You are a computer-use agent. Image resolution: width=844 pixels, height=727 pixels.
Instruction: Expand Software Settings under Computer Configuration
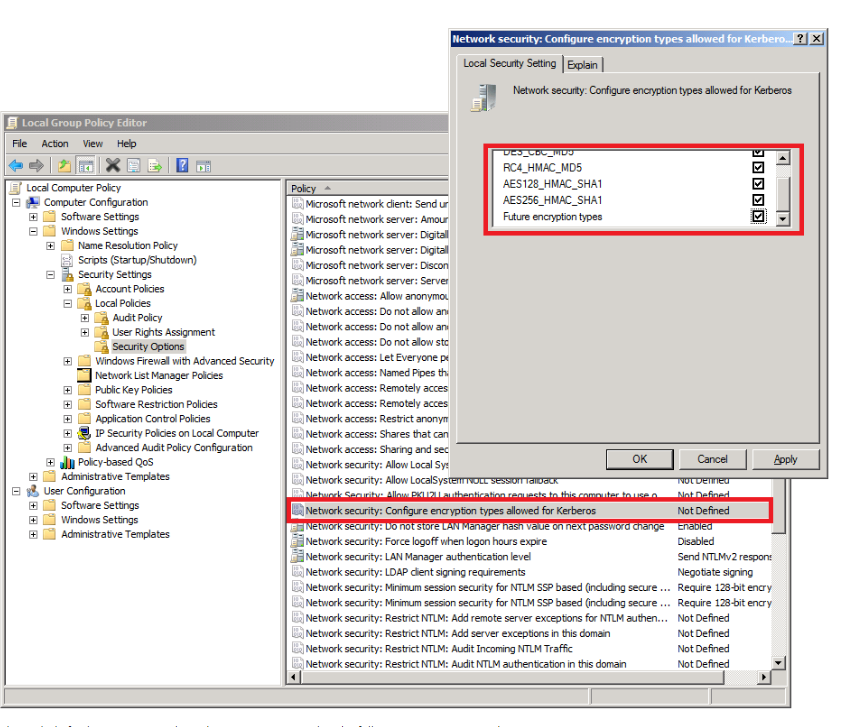[33, 217]
